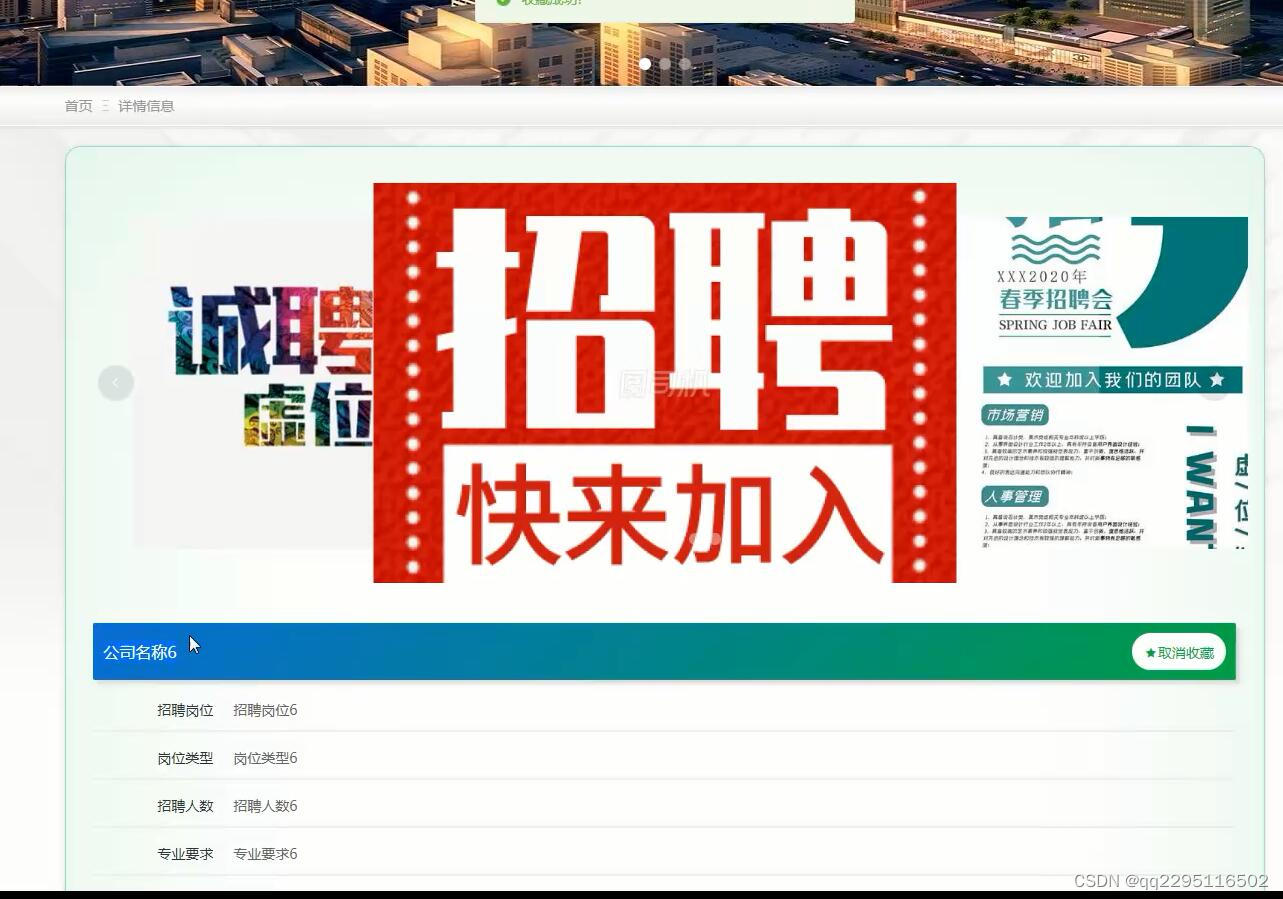The image size is (1283, 899).
Task: Click the company title 公司名称6
Action: pos(139,652)
